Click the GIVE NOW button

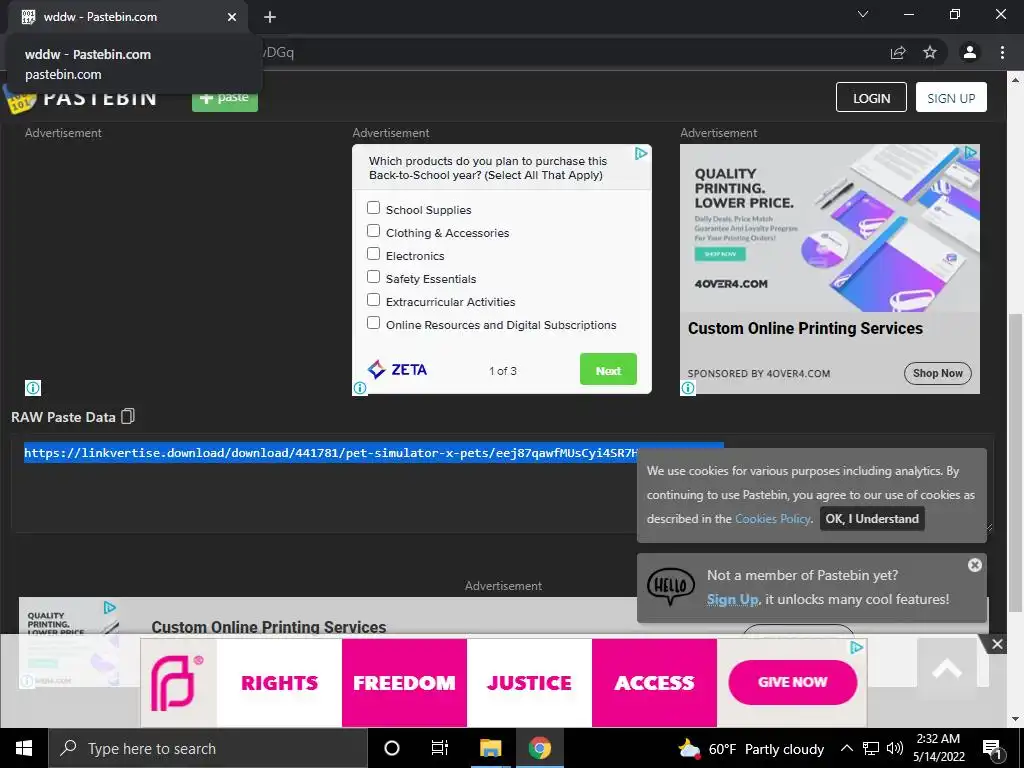[792, 682]
